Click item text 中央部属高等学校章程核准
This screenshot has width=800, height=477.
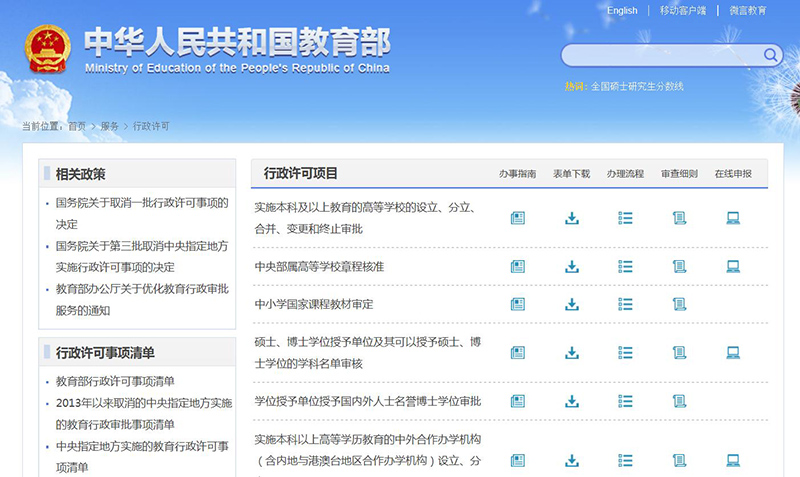click(x=319, y=266)
